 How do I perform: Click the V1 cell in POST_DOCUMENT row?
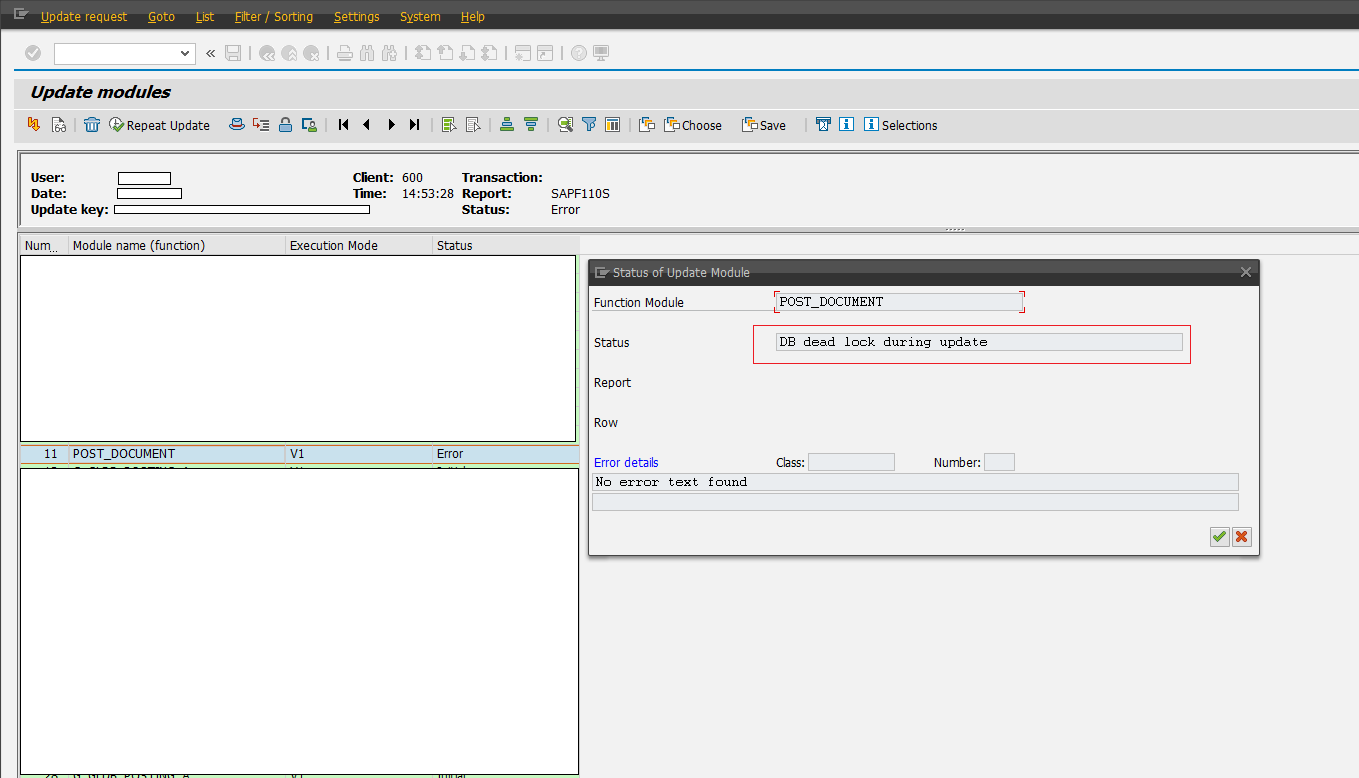pos(359,454)
